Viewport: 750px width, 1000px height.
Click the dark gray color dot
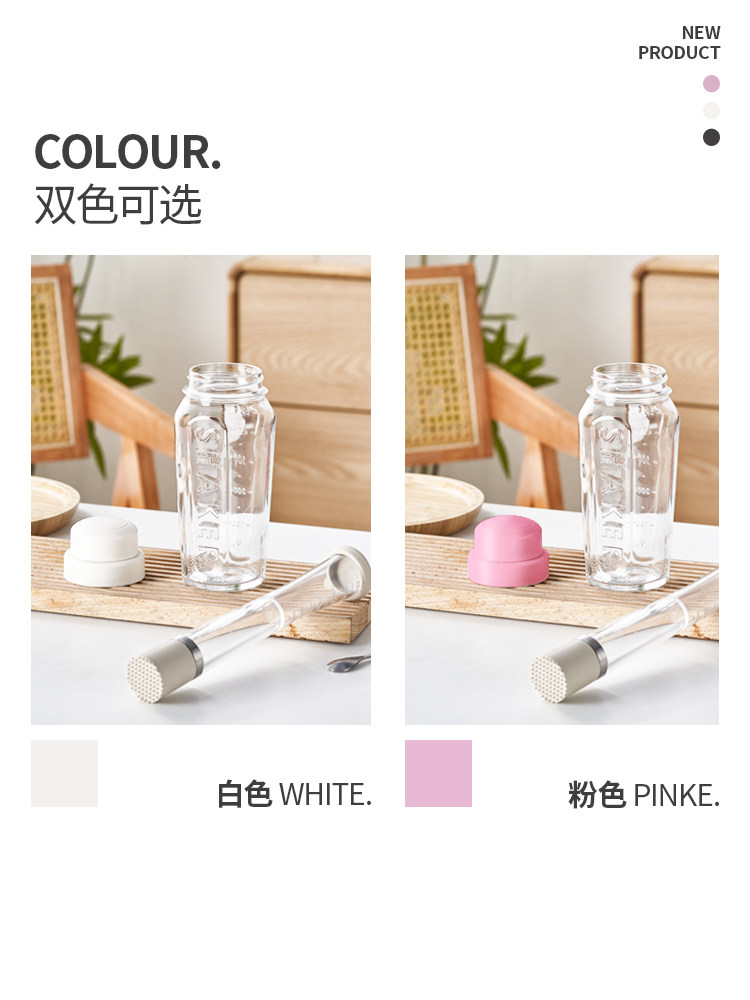point(711,137)
